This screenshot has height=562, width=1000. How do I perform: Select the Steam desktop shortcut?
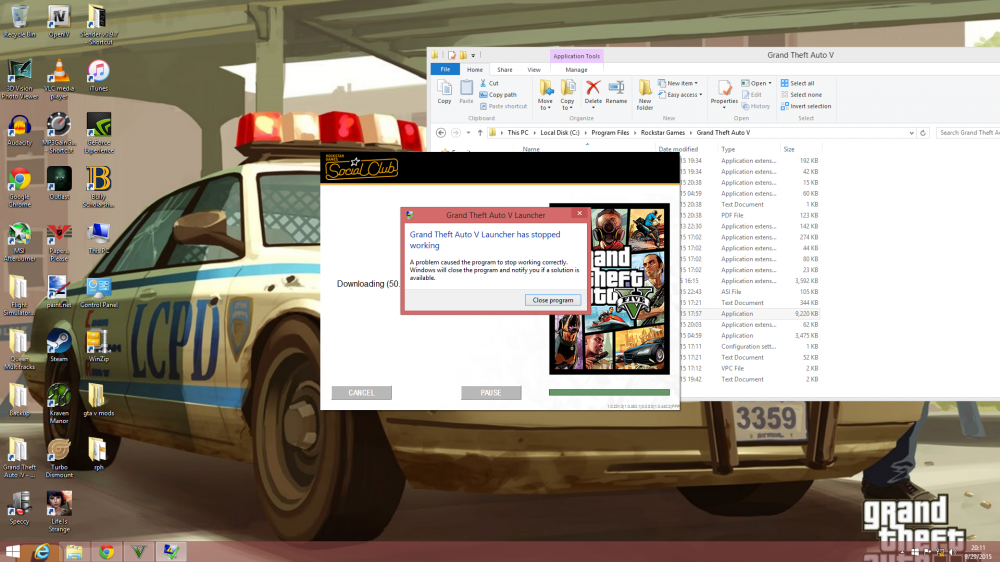tap(59, 346)
